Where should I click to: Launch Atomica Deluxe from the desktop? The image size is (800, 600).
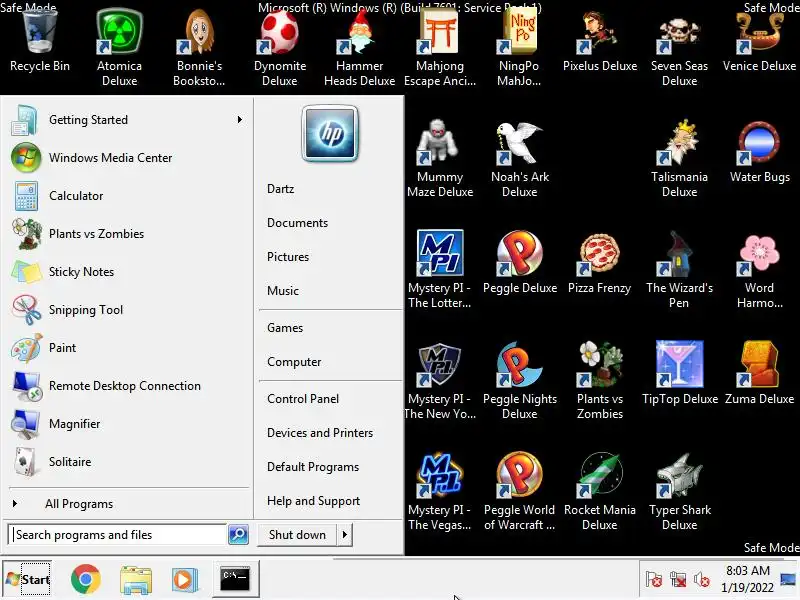coord(119,48)
